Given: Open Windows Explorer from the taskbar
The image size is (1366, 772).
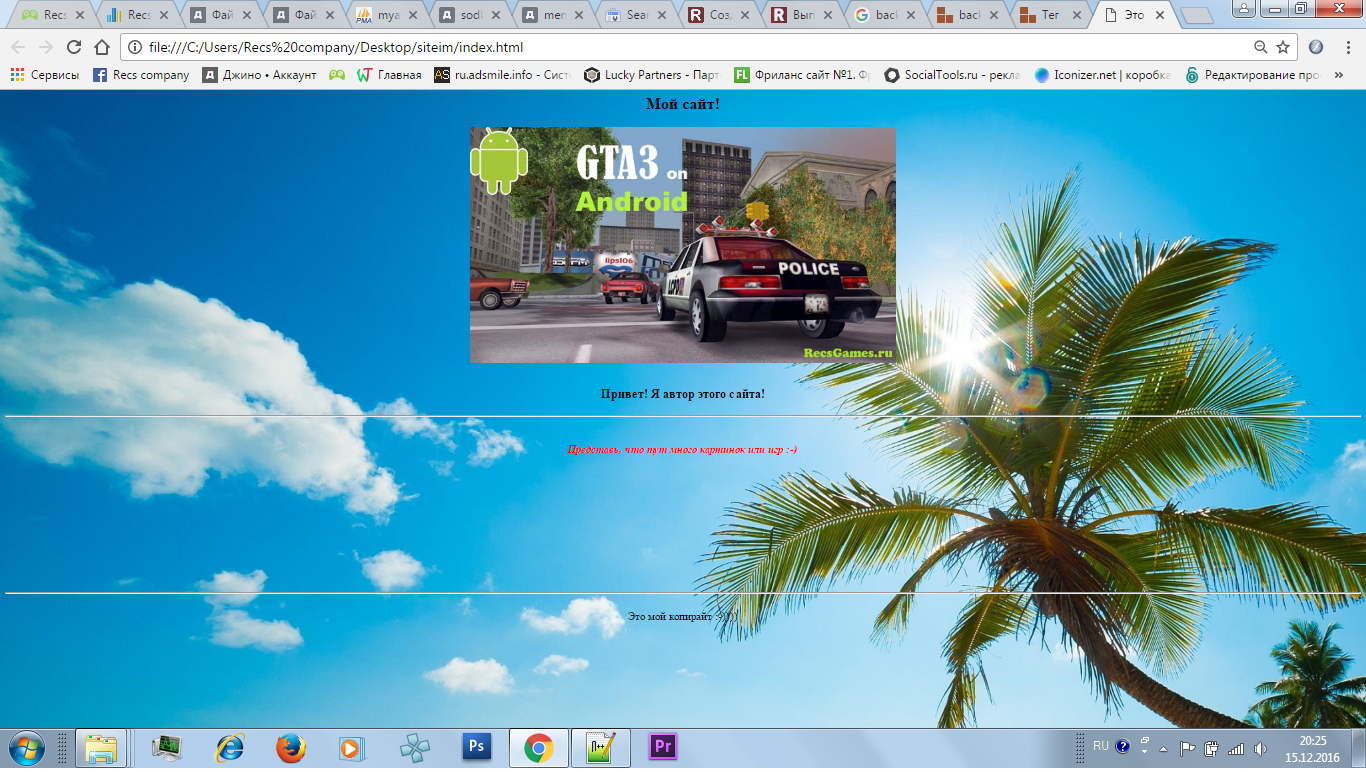Looking at the screenshot, I should coord(101,748).
